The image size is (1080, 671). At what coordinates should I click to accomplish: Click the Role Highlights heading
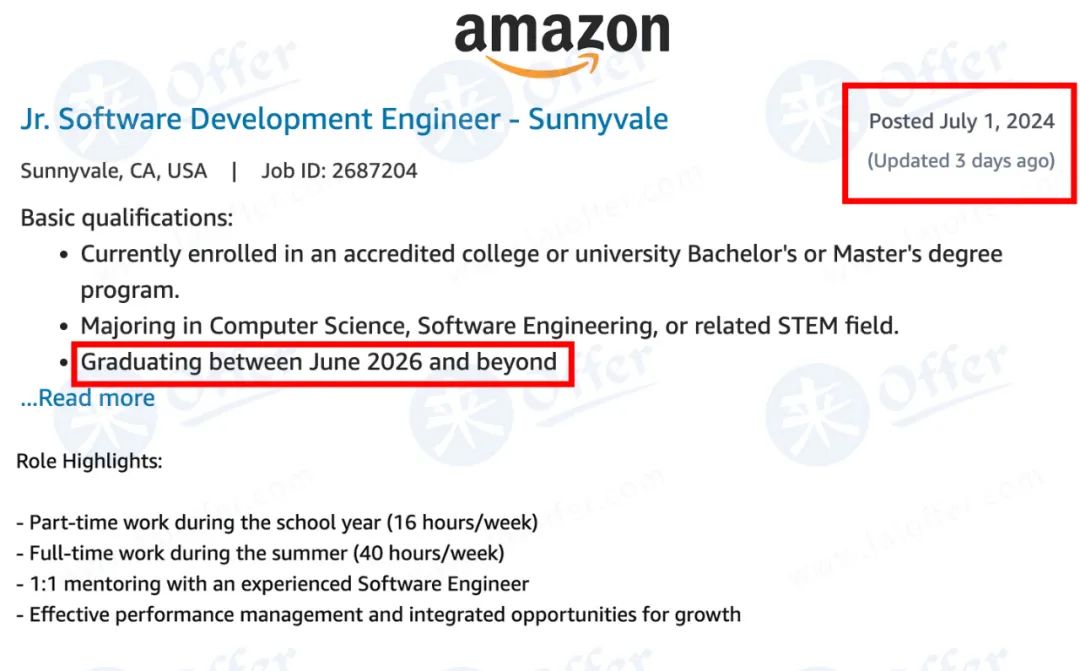coord(90,461)
